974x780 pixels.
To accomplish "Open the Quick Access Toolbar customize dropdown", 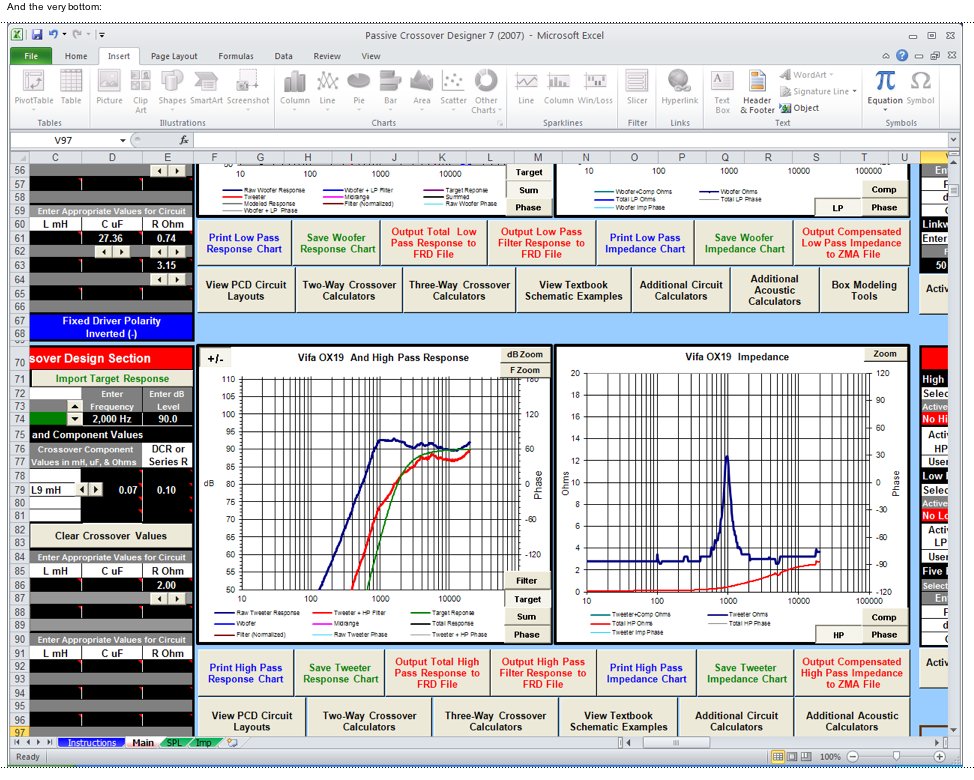I will click(102, 35).
